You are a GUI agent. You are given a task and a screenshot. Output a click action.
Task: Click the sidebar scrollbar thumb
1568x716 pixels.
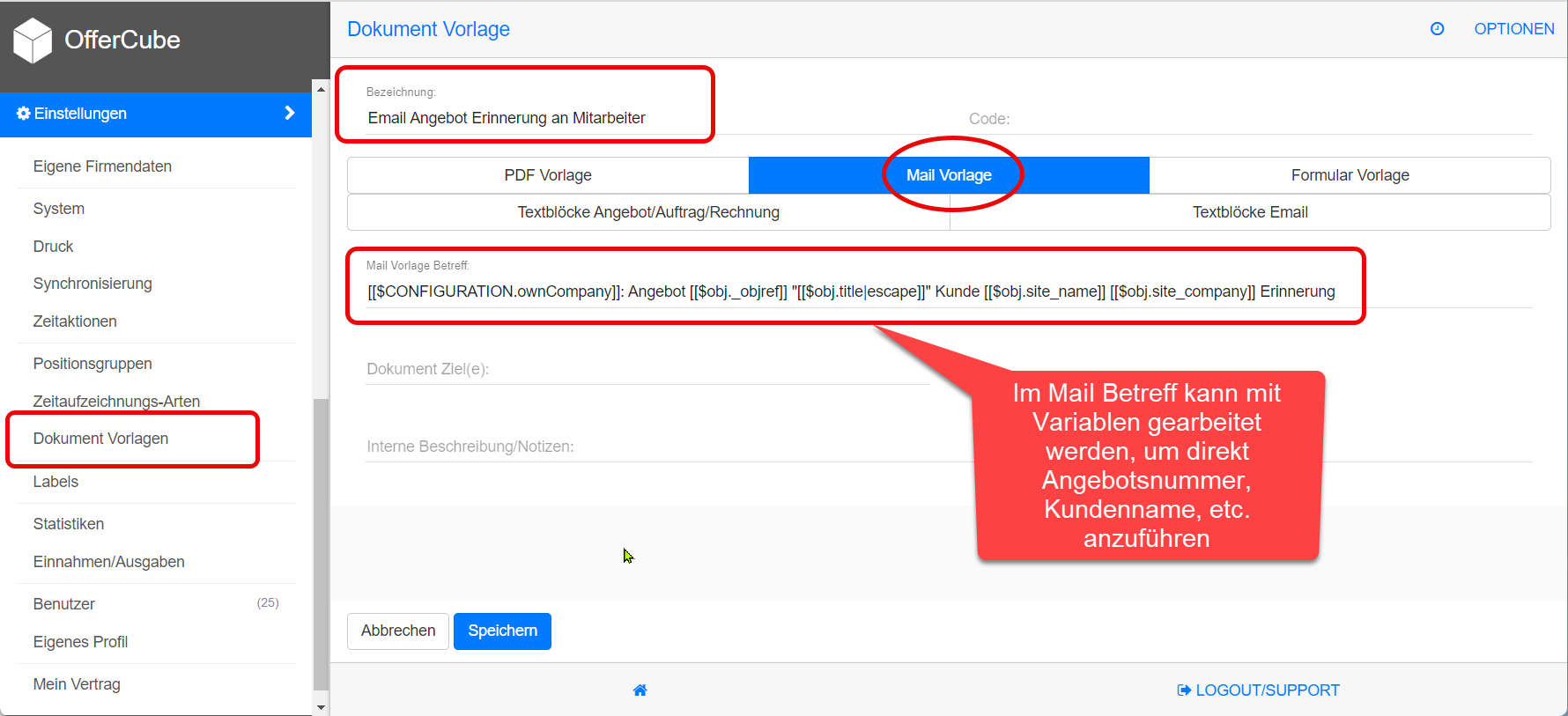(321, 544)
